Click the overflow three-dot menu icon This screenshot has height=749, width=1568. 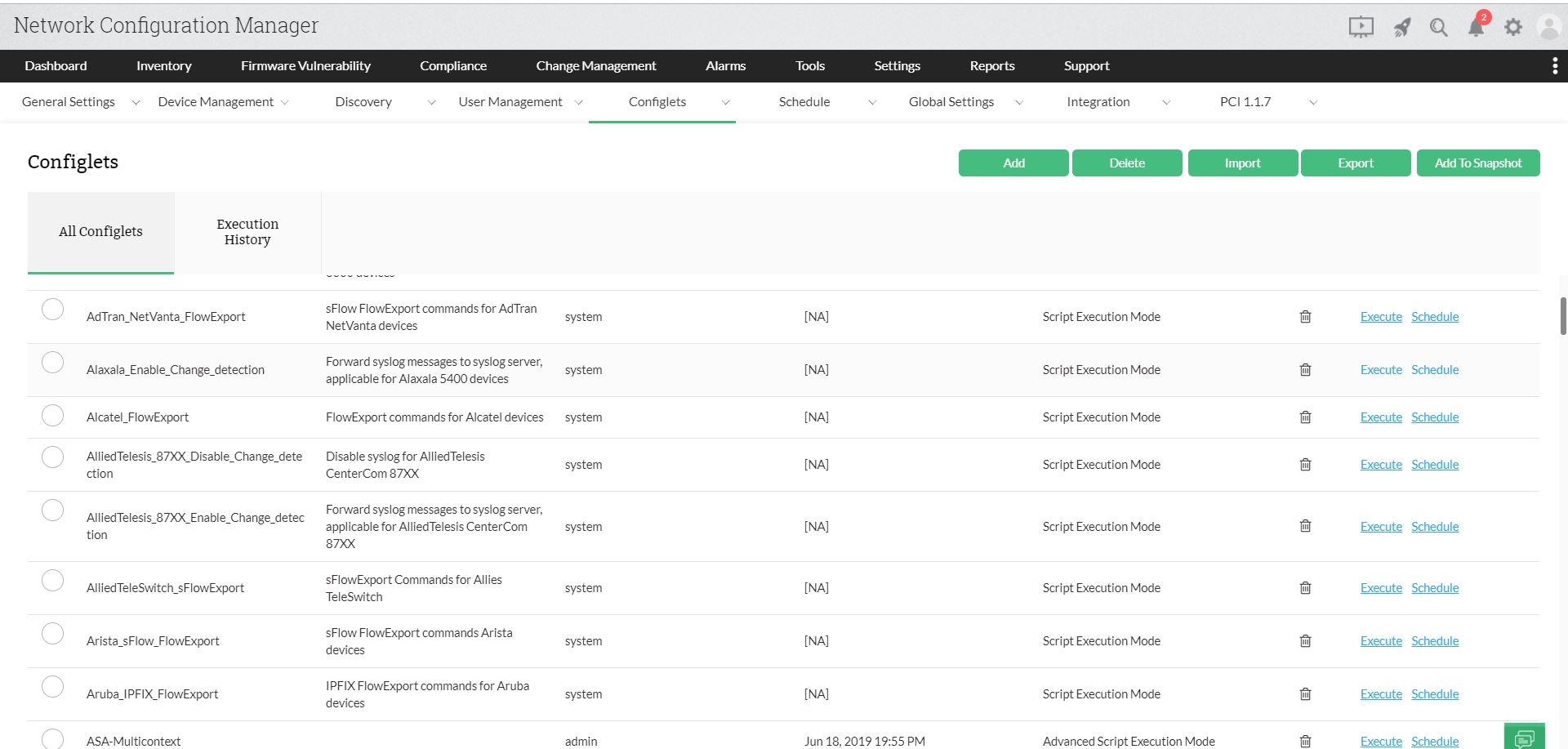click(x=1555, y=66)
